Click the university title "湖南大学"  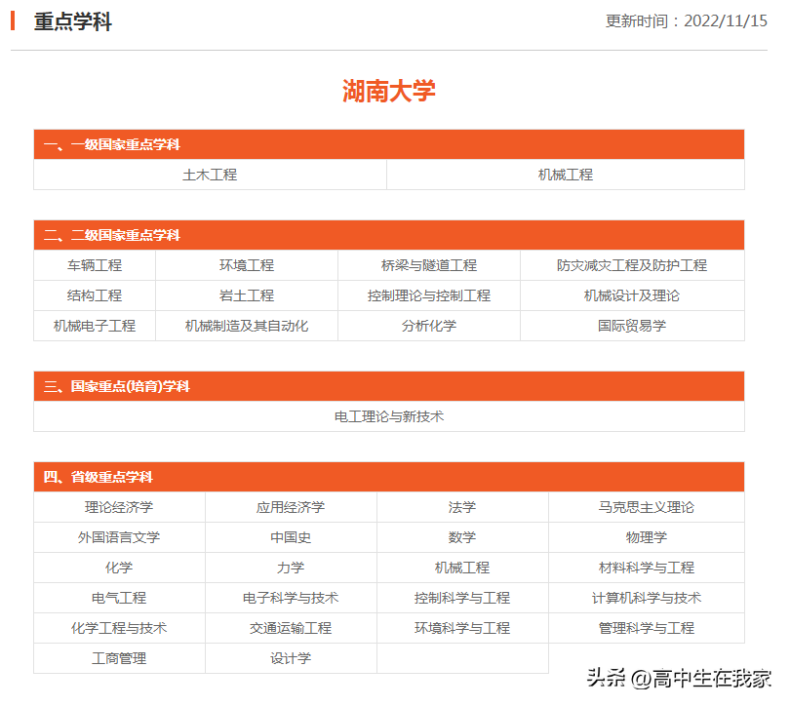tap(389, 91)
